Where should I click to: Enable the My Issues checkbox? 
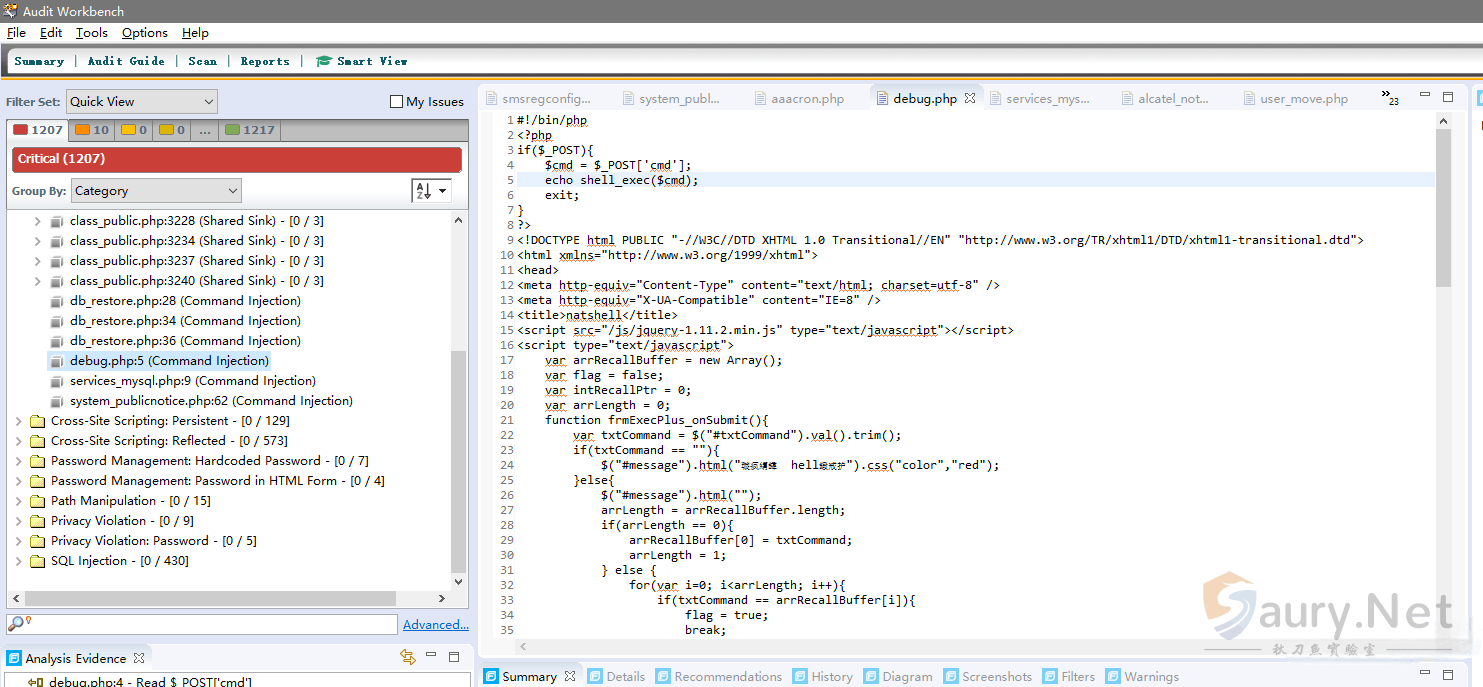(x=396, y=101)
